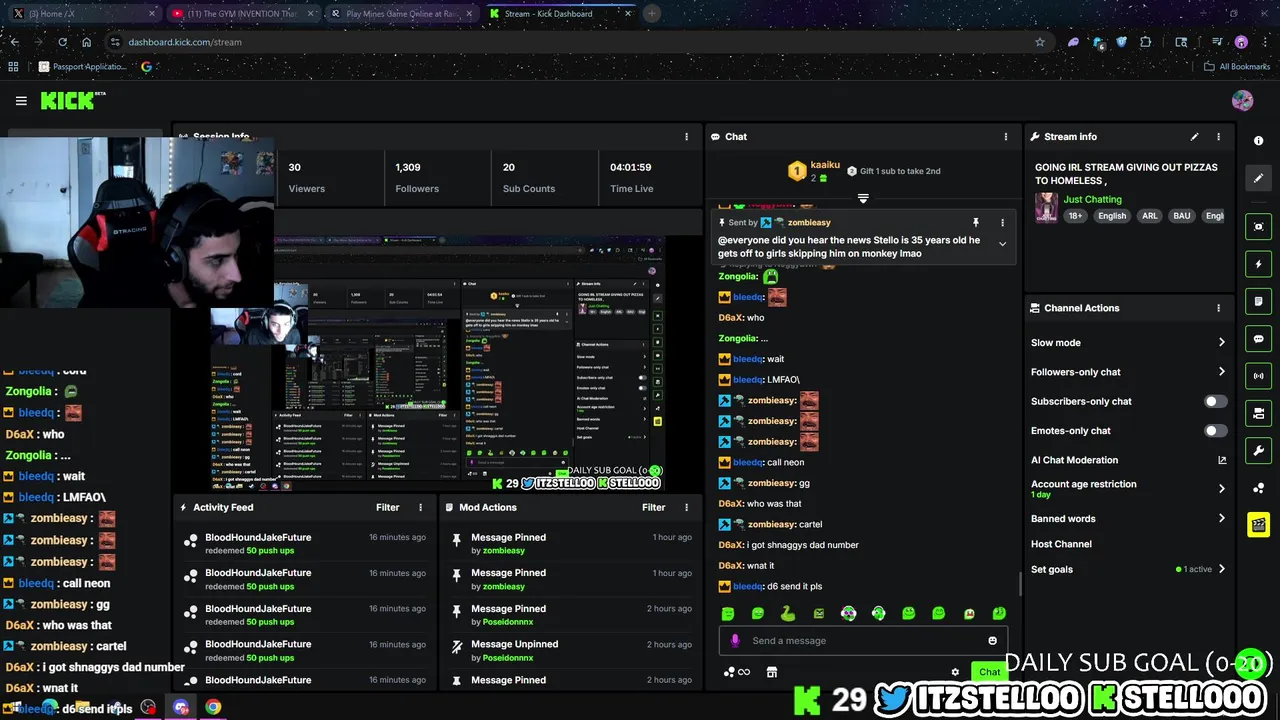Image resolution: width=1280 pixels, height=720 pixels.
Task: Open Channel Actions three-dot menu
Action: (x=1218, y=308)
